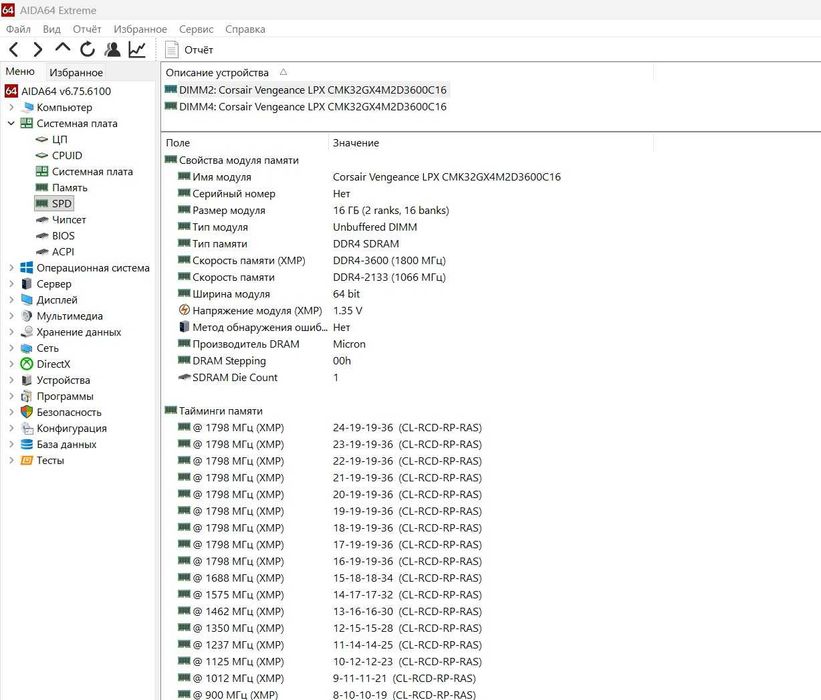
Task: Select the Производитель DRAM row
Action: click(x=272, y=344)
